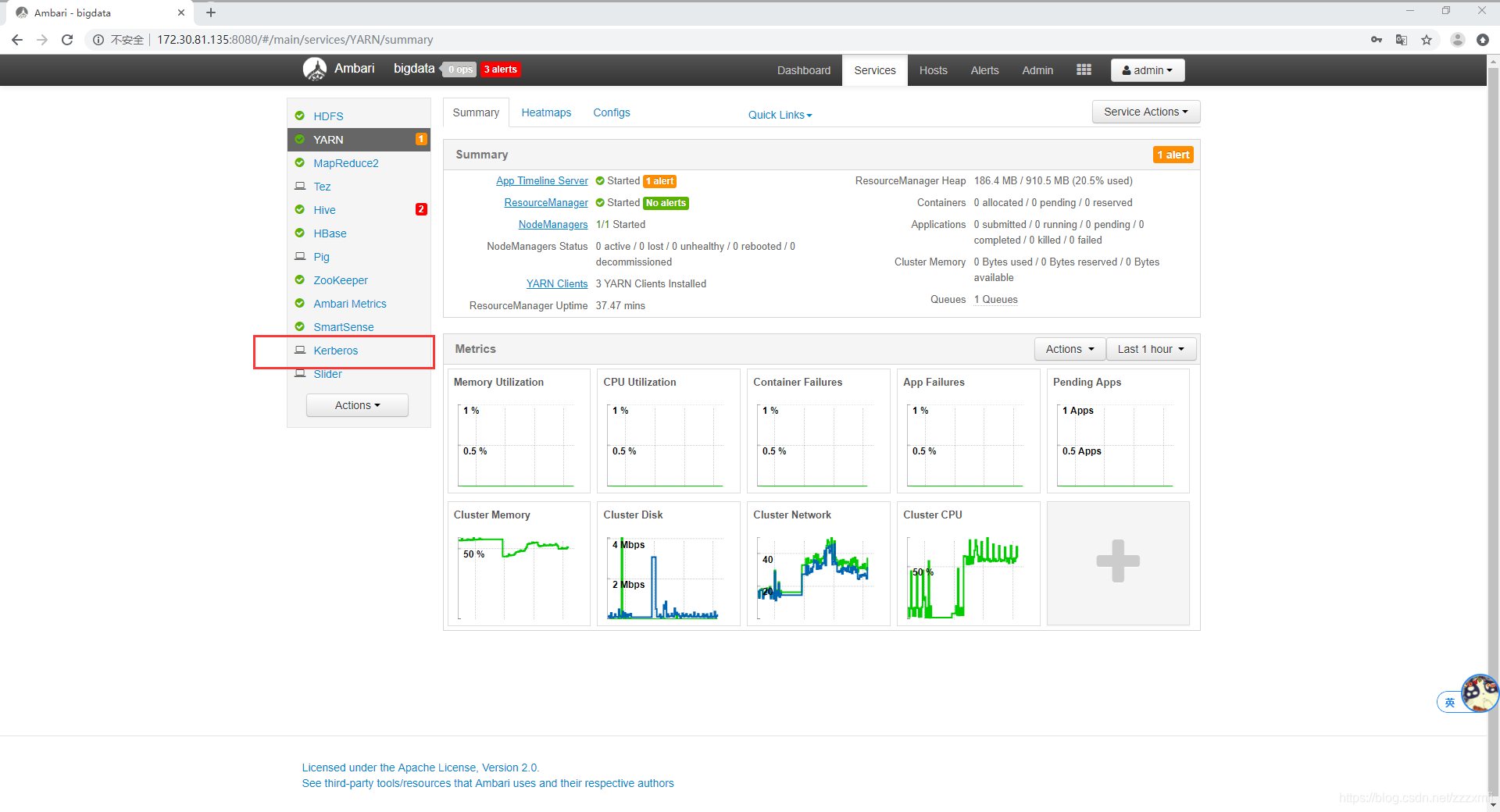Screen dimensions: 1500x812
Task: Click the Slider laptop icon
Action: 300,373
